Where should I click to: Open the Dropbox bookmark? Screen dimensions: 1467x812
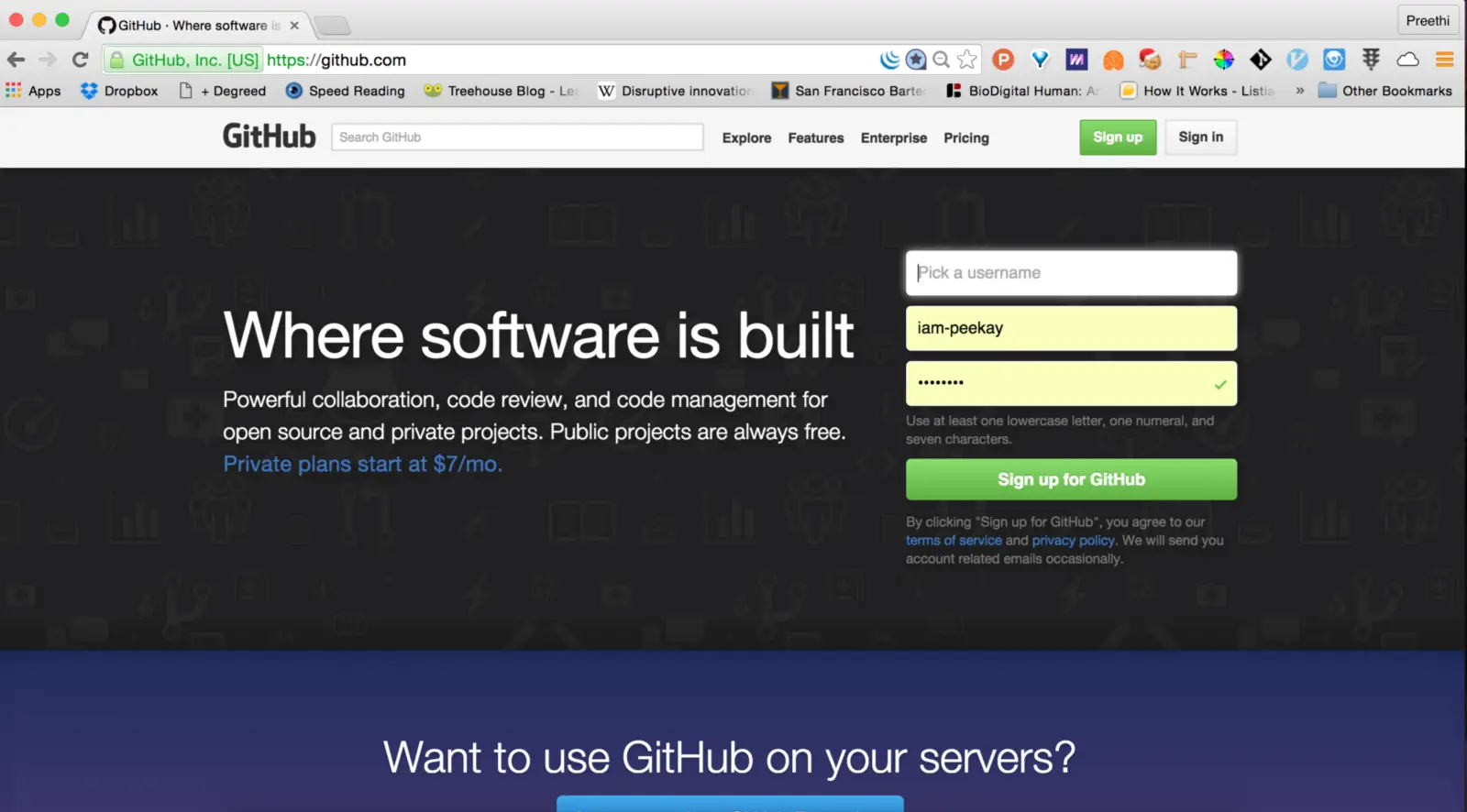(119, 91)
